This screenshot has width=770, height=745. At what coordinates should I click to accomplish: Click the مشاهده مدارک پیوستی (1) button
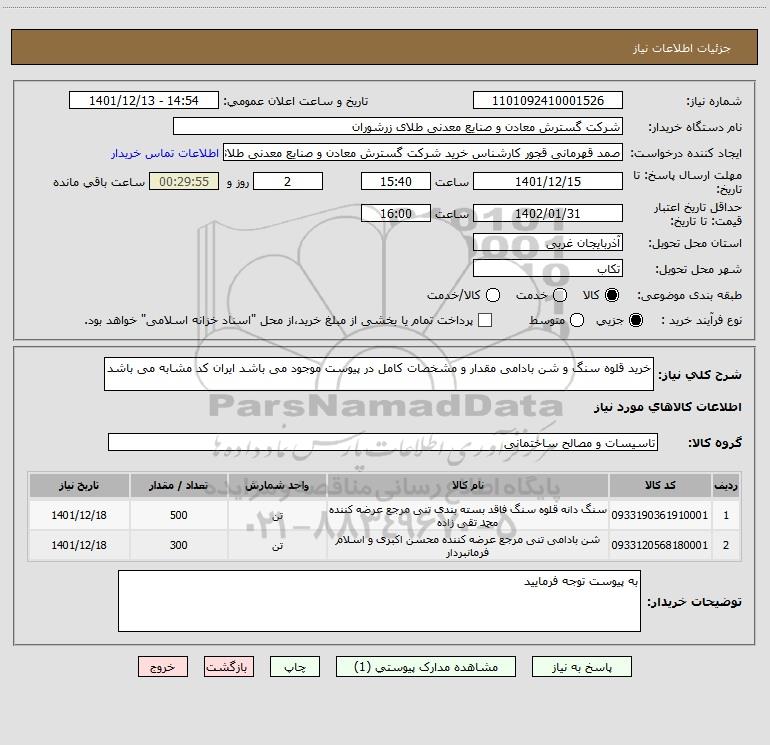point(426,667)
